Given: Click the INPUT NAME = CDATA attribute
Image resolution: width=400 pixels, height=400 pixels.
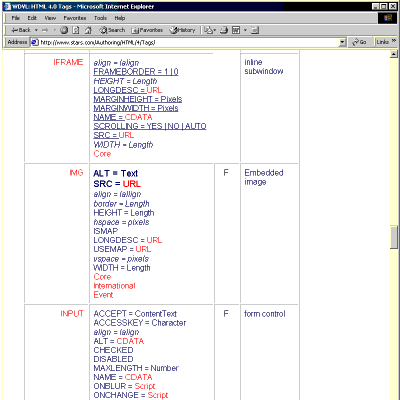Looking at the screenshot, I should point(123,377).
